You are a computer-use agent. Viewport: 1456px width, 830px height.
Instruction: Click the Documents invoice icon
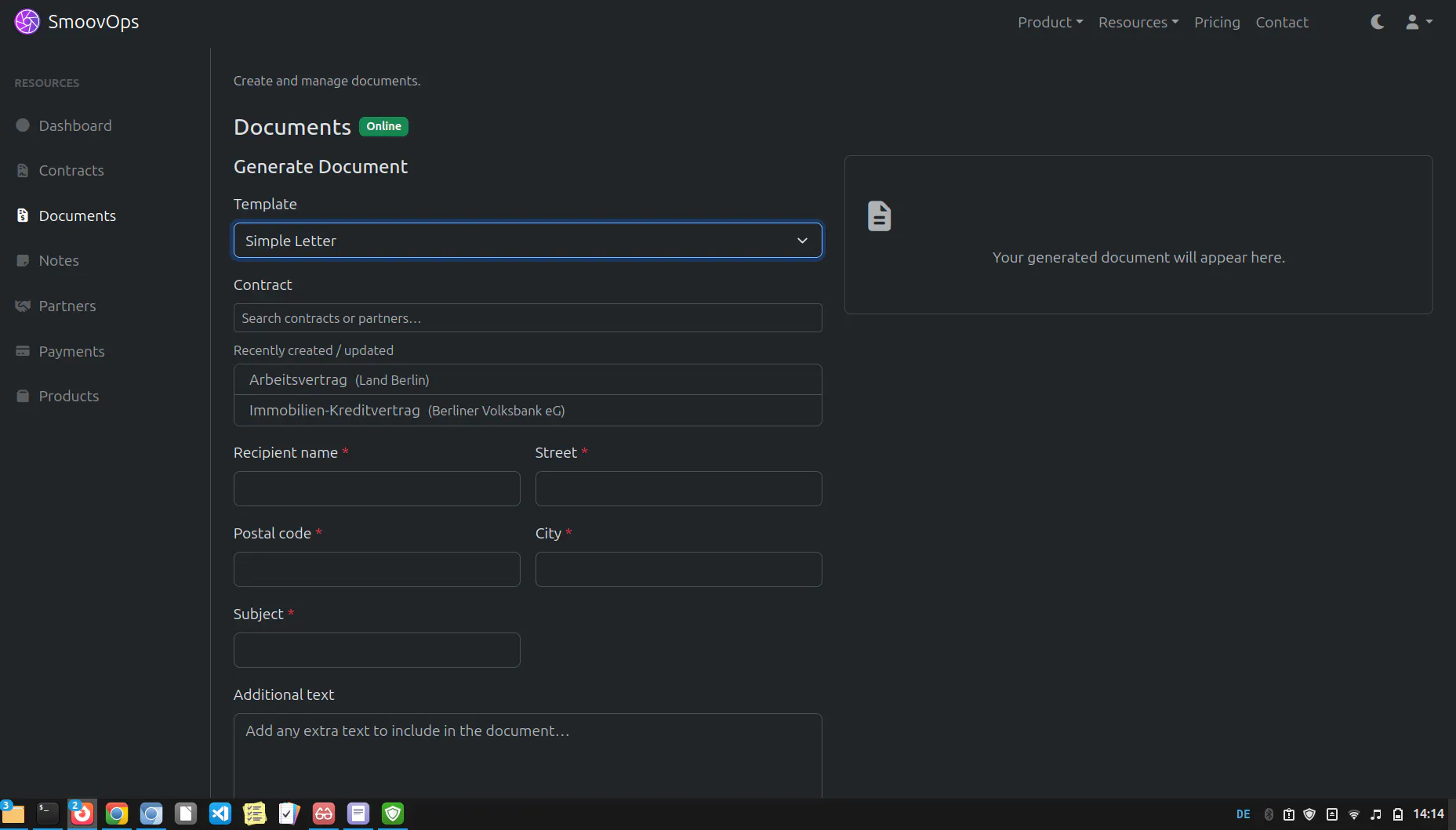pos(23,216)
